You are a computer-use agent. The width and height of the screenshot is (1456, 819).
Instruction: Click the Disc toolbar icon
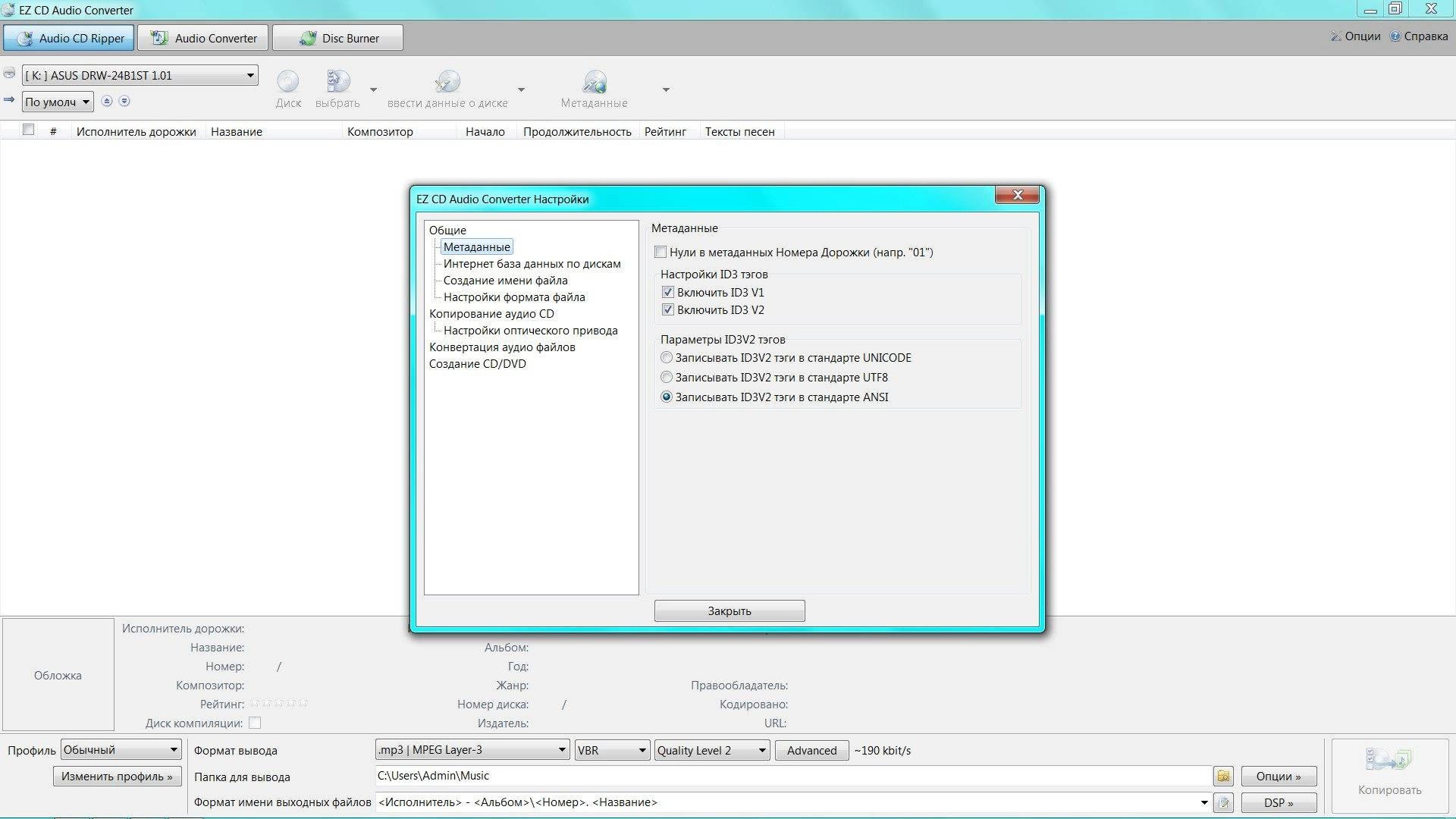287,81
